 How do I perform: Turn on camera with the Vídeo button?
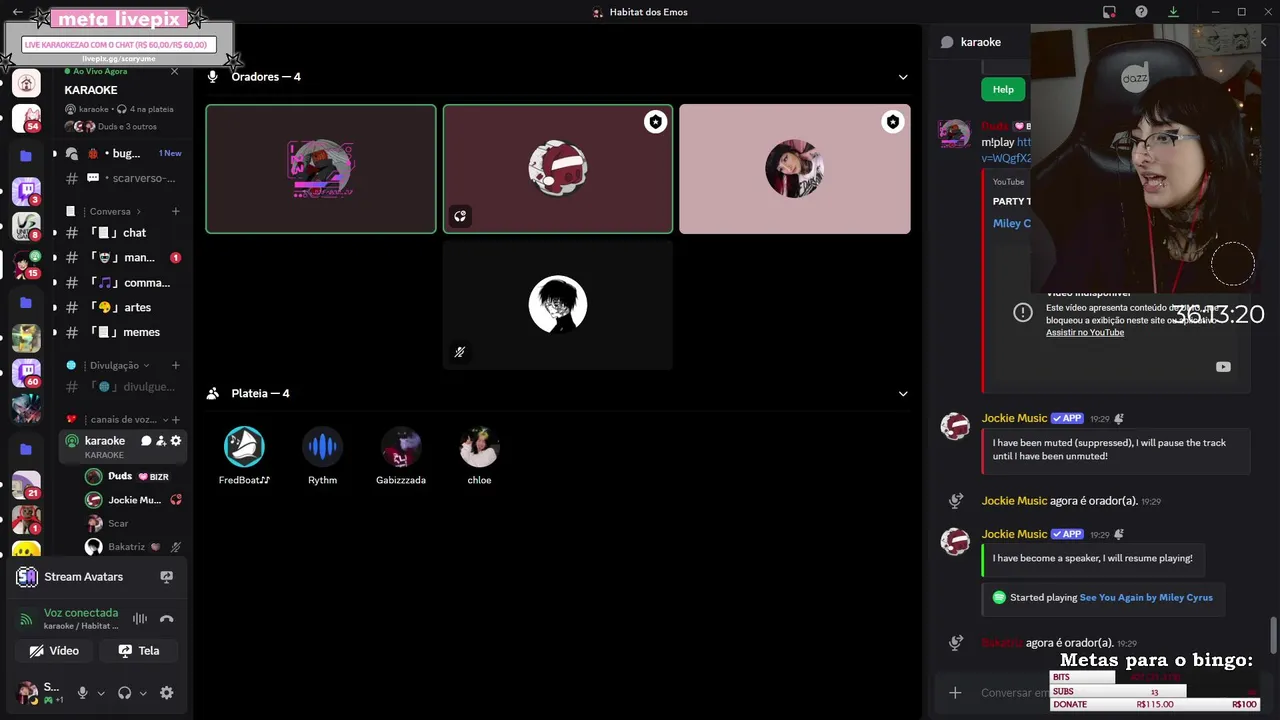(54, 650)
